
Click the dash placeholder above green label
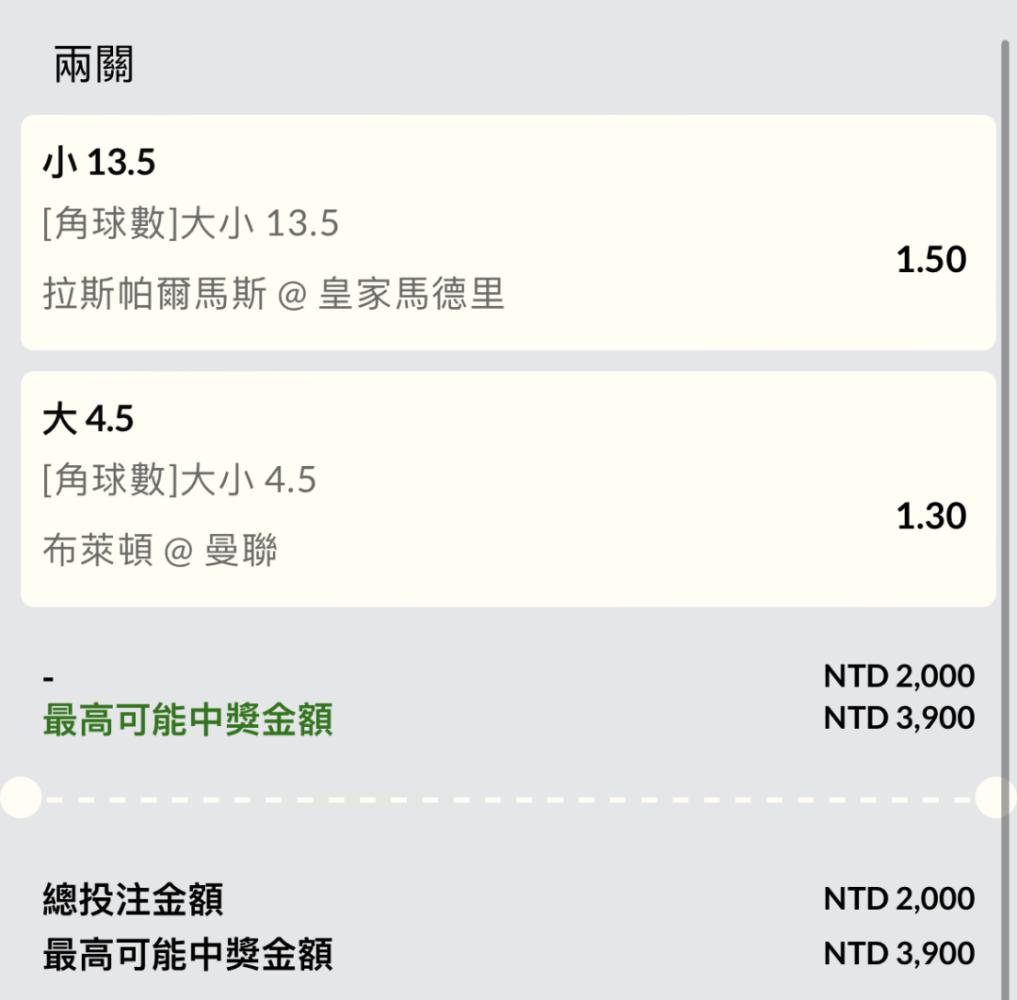(49, 679)
